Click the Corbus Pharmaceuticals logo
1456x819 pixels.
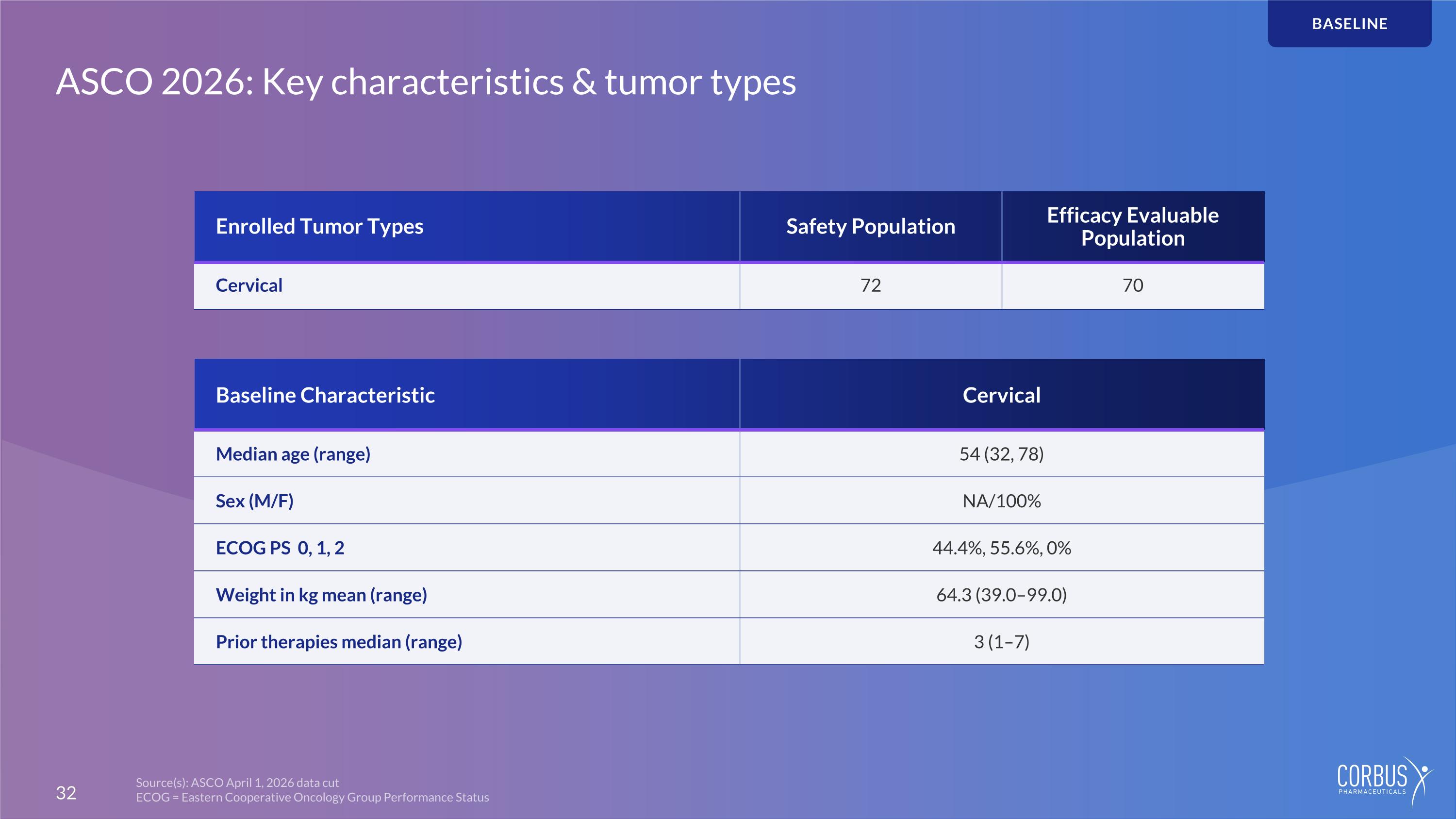coord(1385,782)
